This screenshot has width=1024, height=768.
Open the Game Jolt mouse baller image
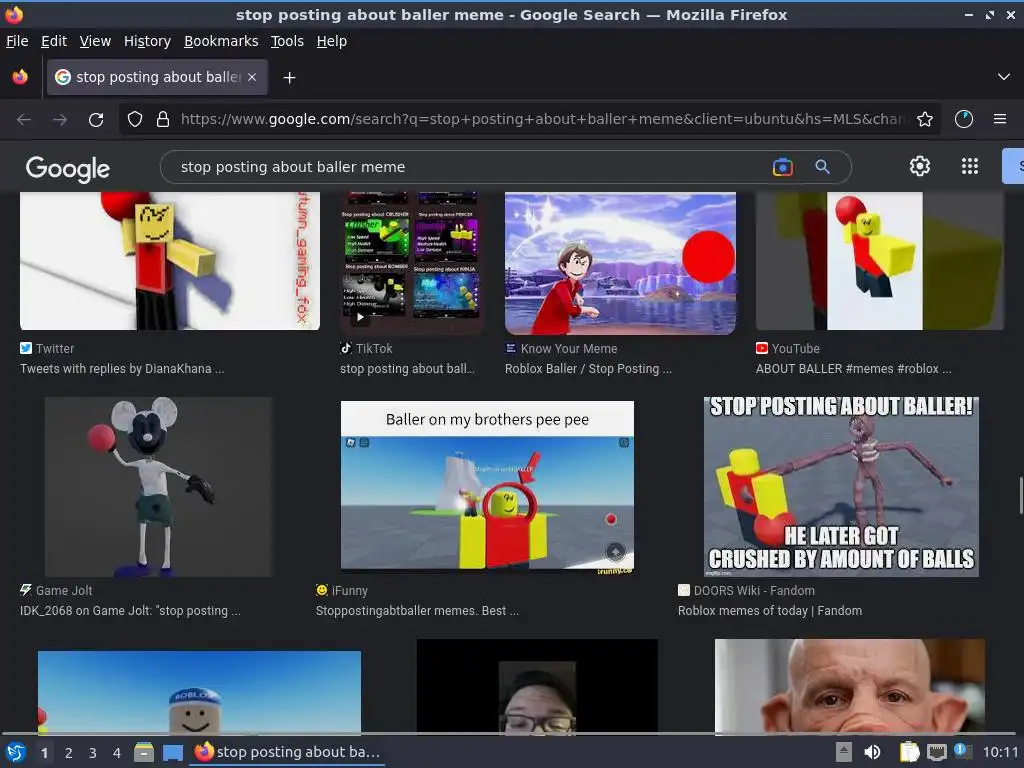[x=159, y=487]
